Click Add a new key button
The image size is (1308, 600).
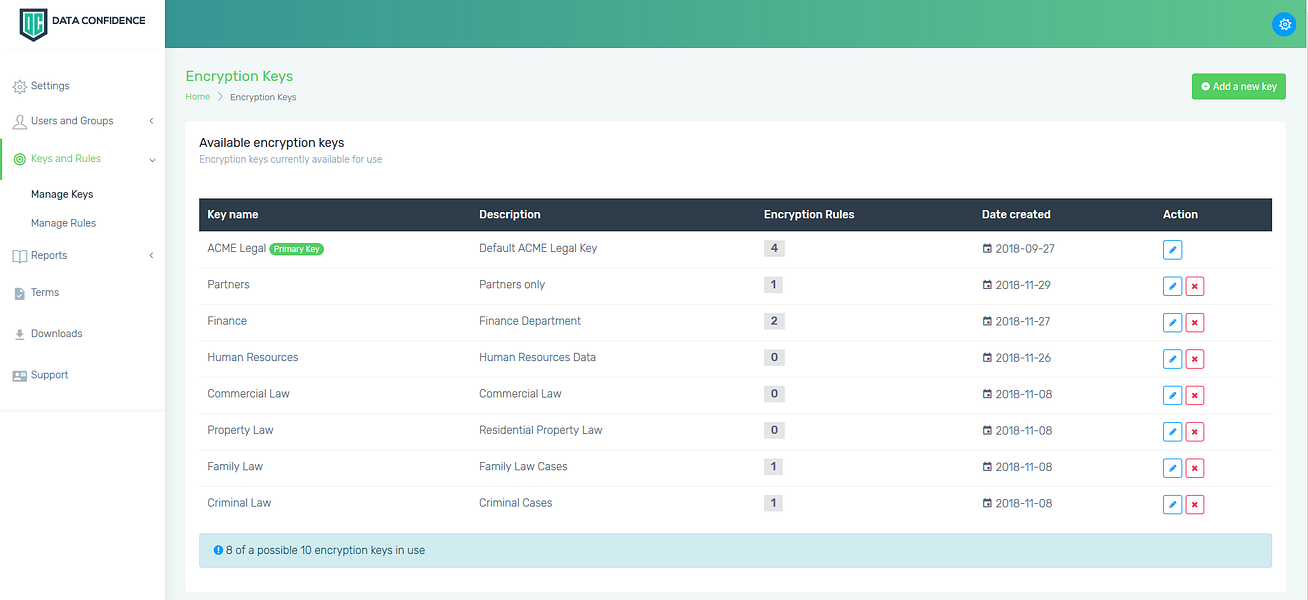click(1238, 87)
